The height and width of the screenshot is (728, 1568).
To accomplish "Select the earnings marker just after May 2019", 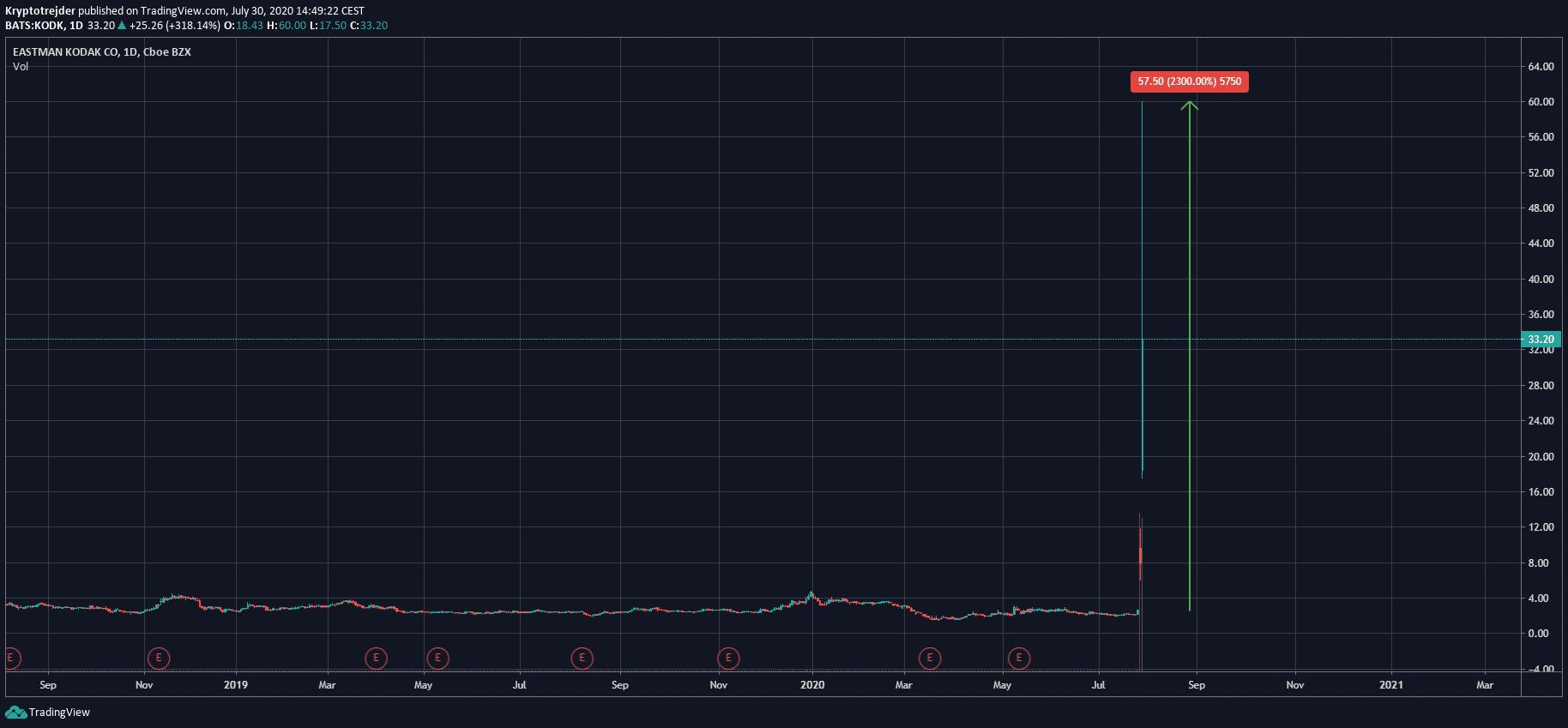I will point(437,658).
